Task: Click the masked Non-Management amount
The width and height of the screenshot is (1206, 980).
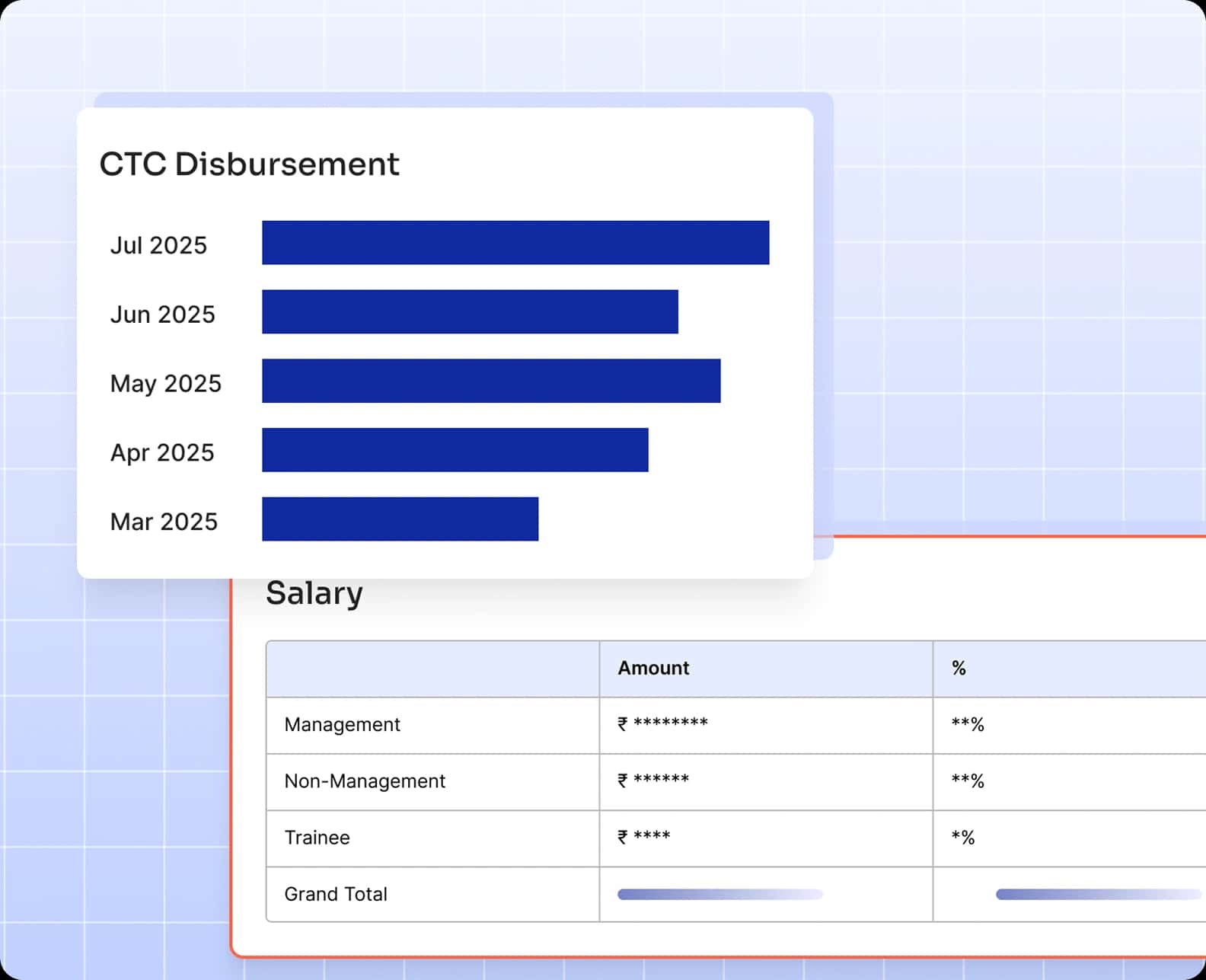Action: tap(653, 780)
